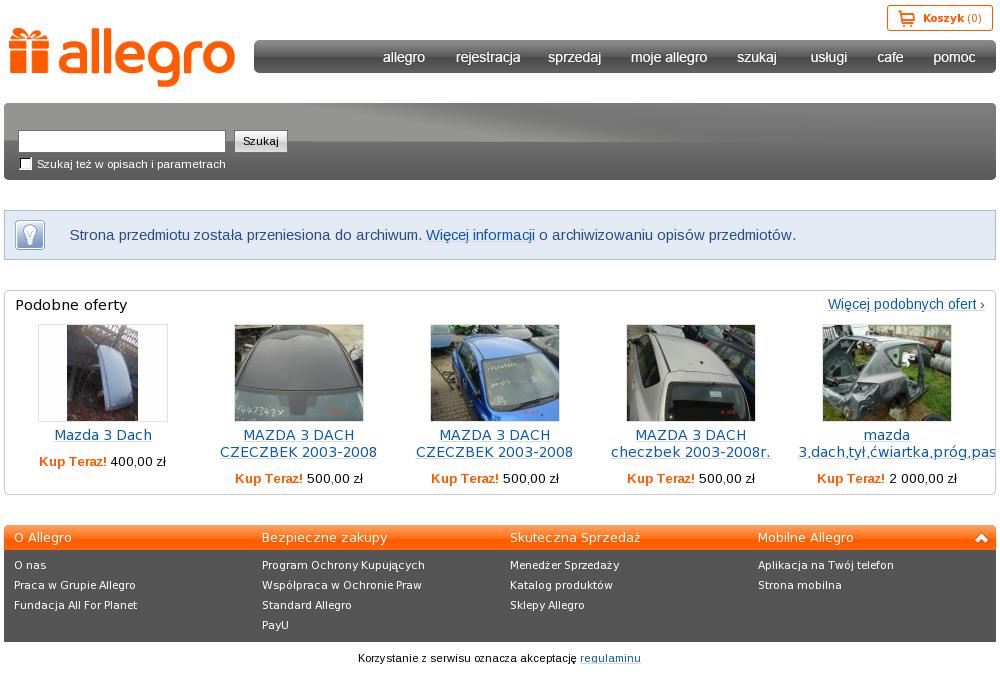Open the sprzedaj menu item
Image resolution: width=1000 pixels, height=678 pixels.
[x=574, y=57]
